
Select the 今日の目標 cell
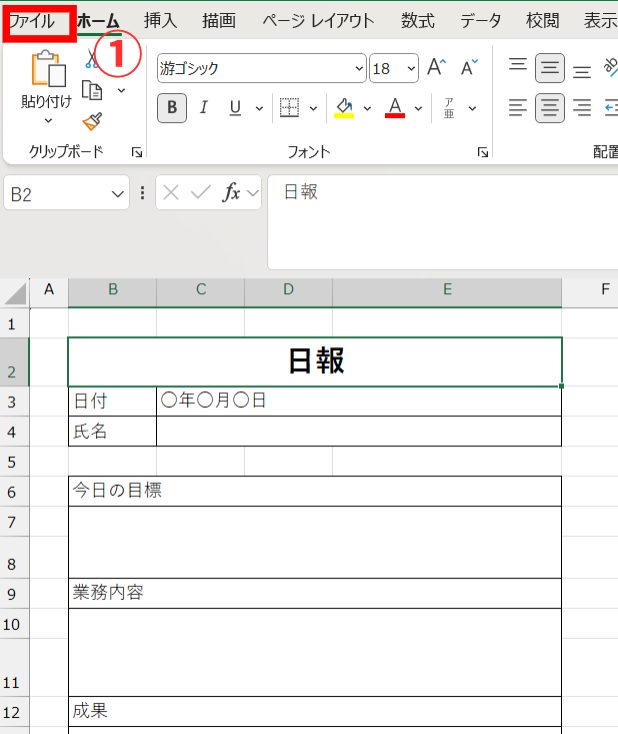315,491
